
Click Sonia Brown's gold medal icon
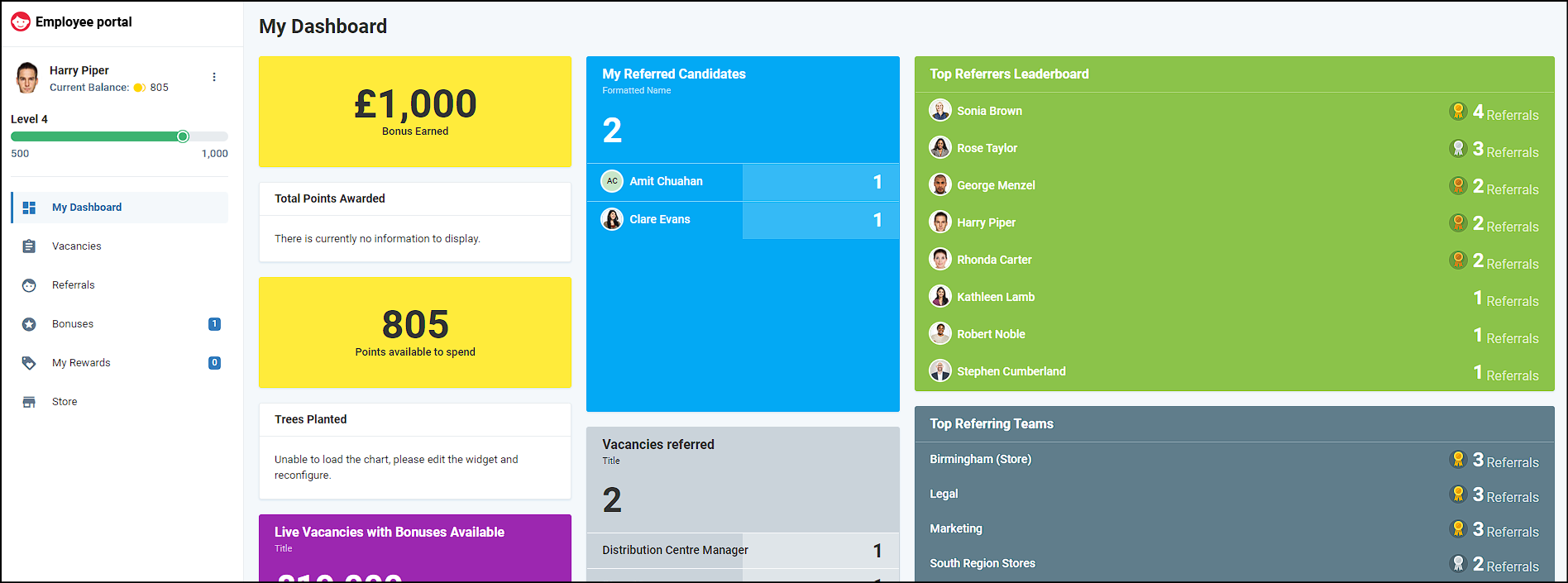pyautogui.click(x=1458, y=111)
